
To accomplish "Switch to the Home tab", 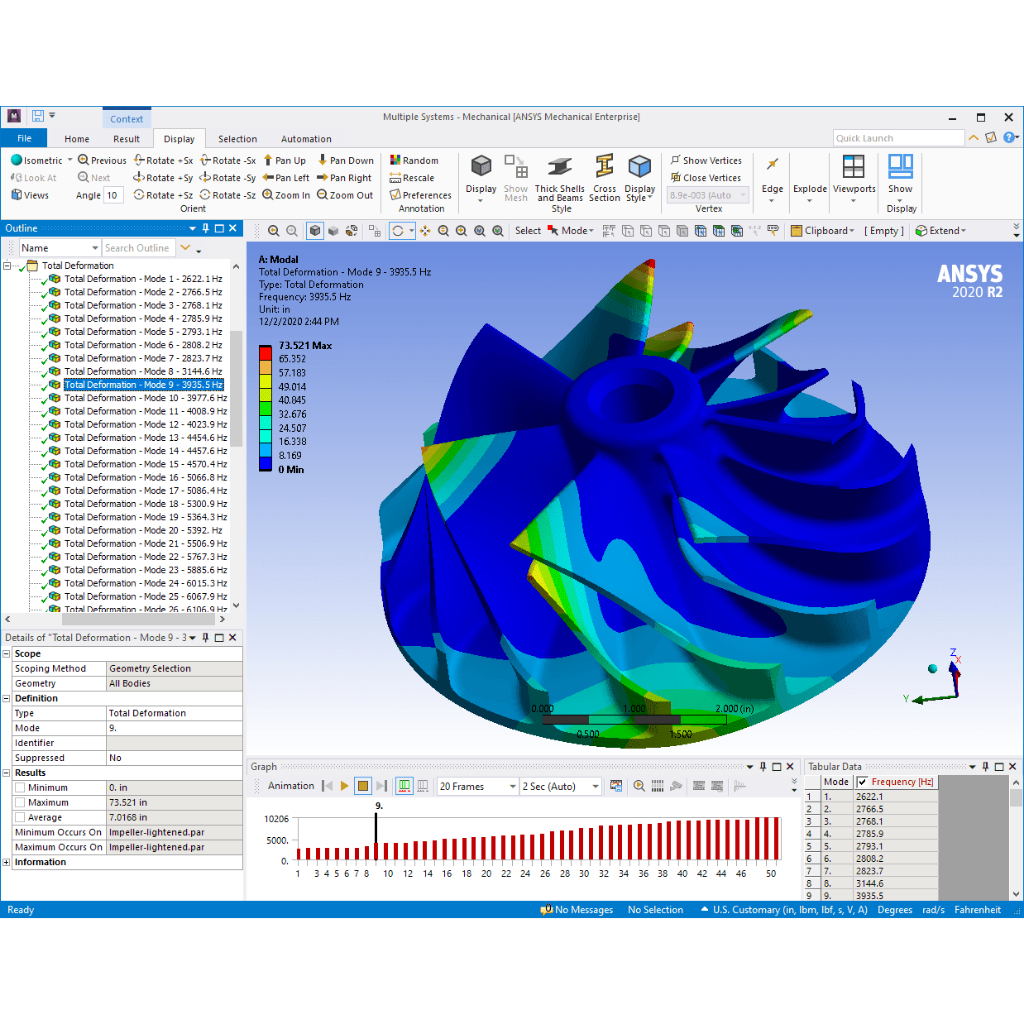I will click(77, 138).
